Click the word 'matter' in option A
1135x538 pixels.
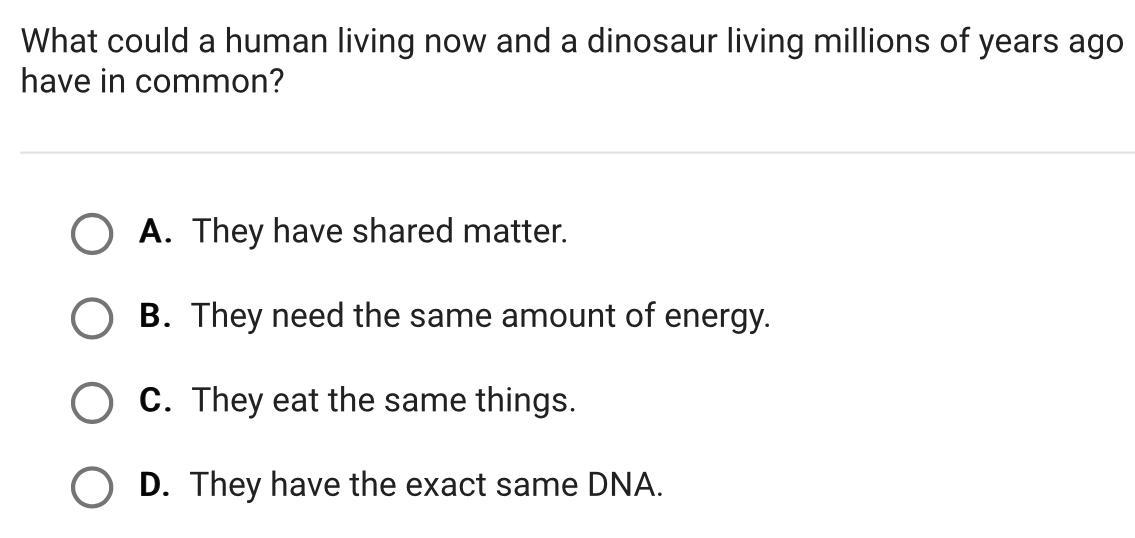pyautogui.click(x=515, y=232)
